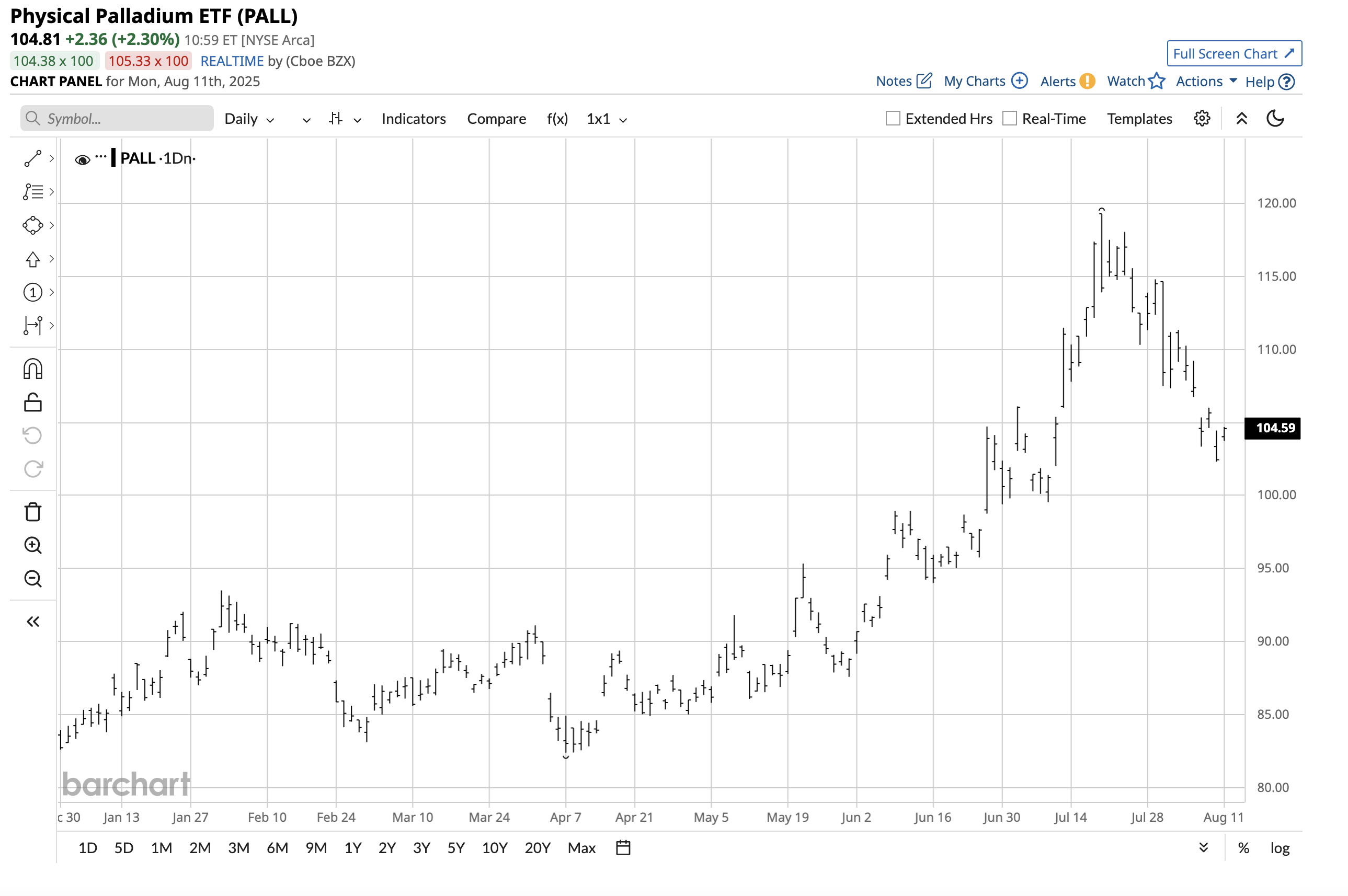The width and height of the screenshot is (1348, 896).
Task: Open the blank dropdown next to Daily
Action: 306,119
